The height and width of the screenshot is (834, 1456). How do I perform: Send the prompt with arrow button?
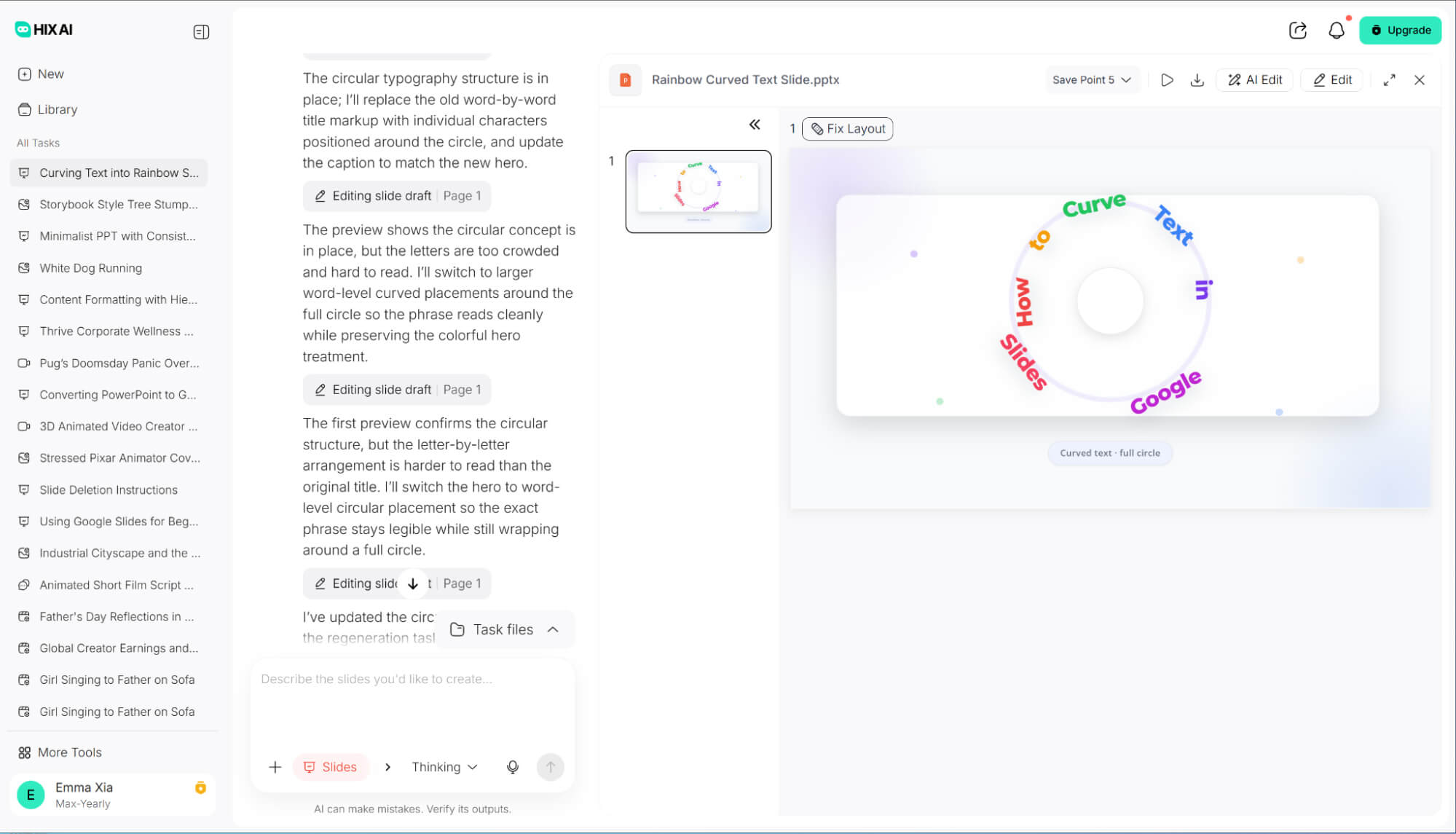[551, 767]
